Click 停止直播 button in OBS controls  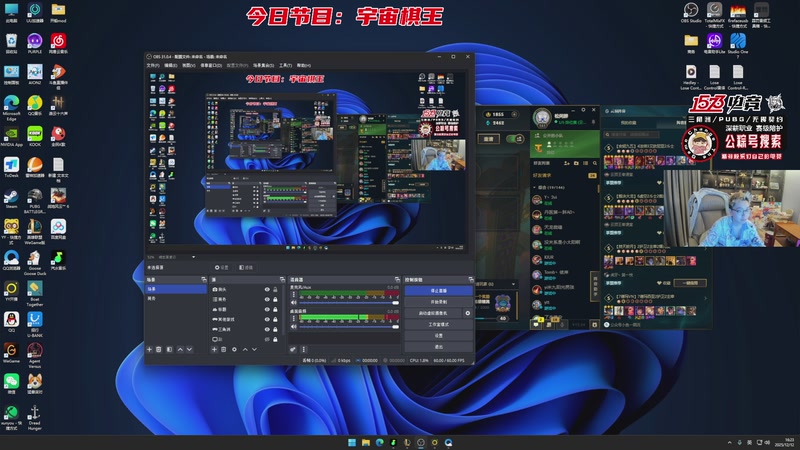[438, 290]
